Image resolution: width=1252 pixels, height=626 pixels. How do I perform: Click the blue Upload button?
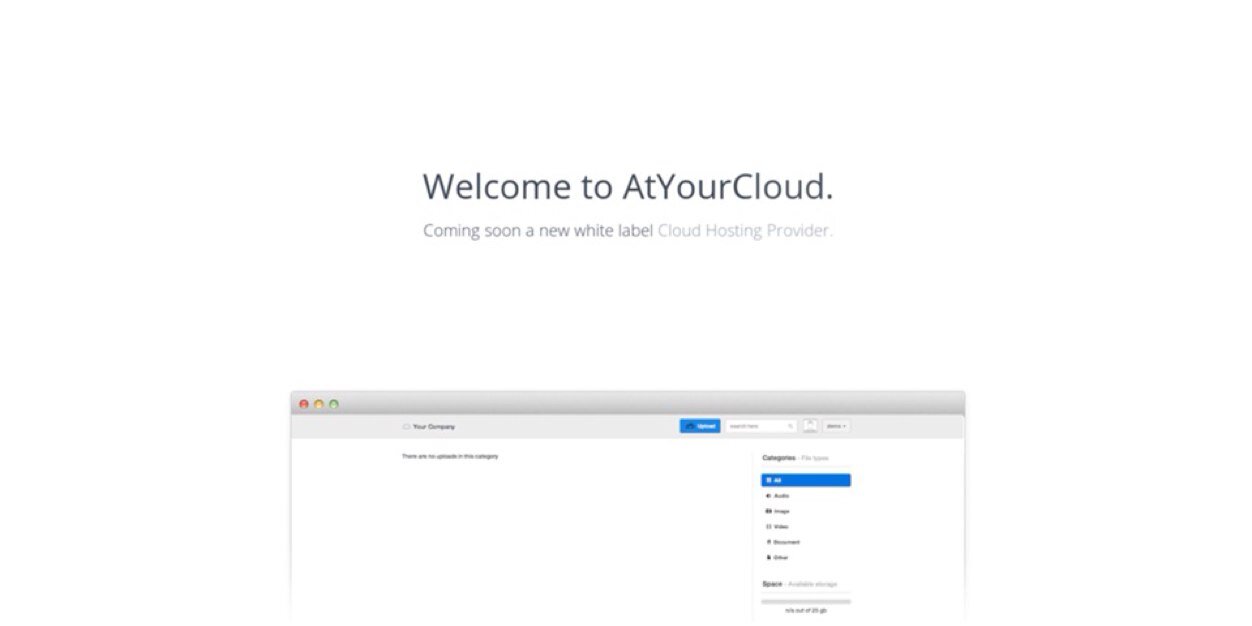pos(700,426)
